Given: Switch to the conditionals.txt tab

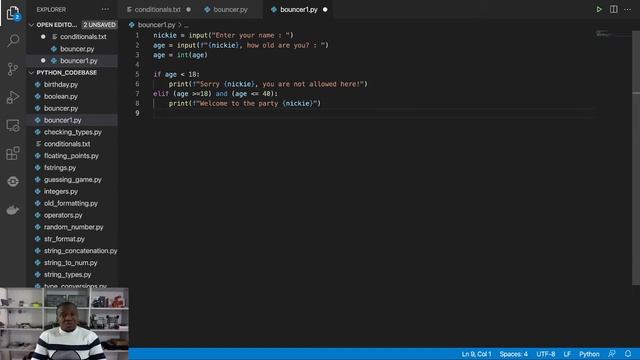Looking at the screenshot, I should pos(158,9).
